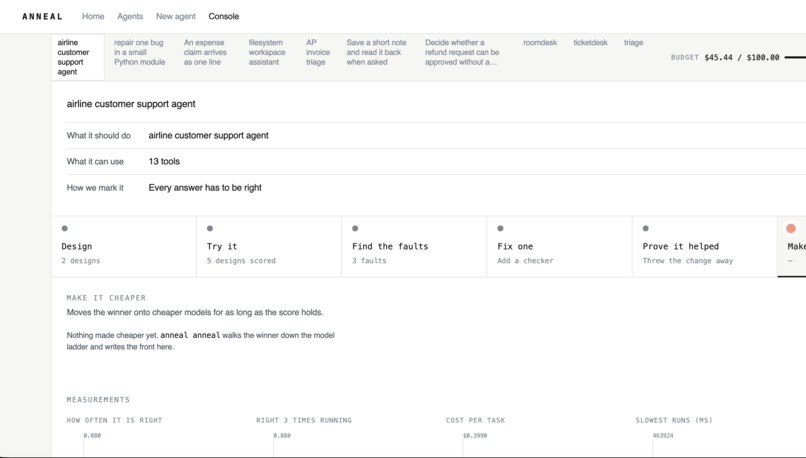Viewport: 806px width, 458px height.
Task: Click the status dot on Prove it helped
Action: point(646,228)
